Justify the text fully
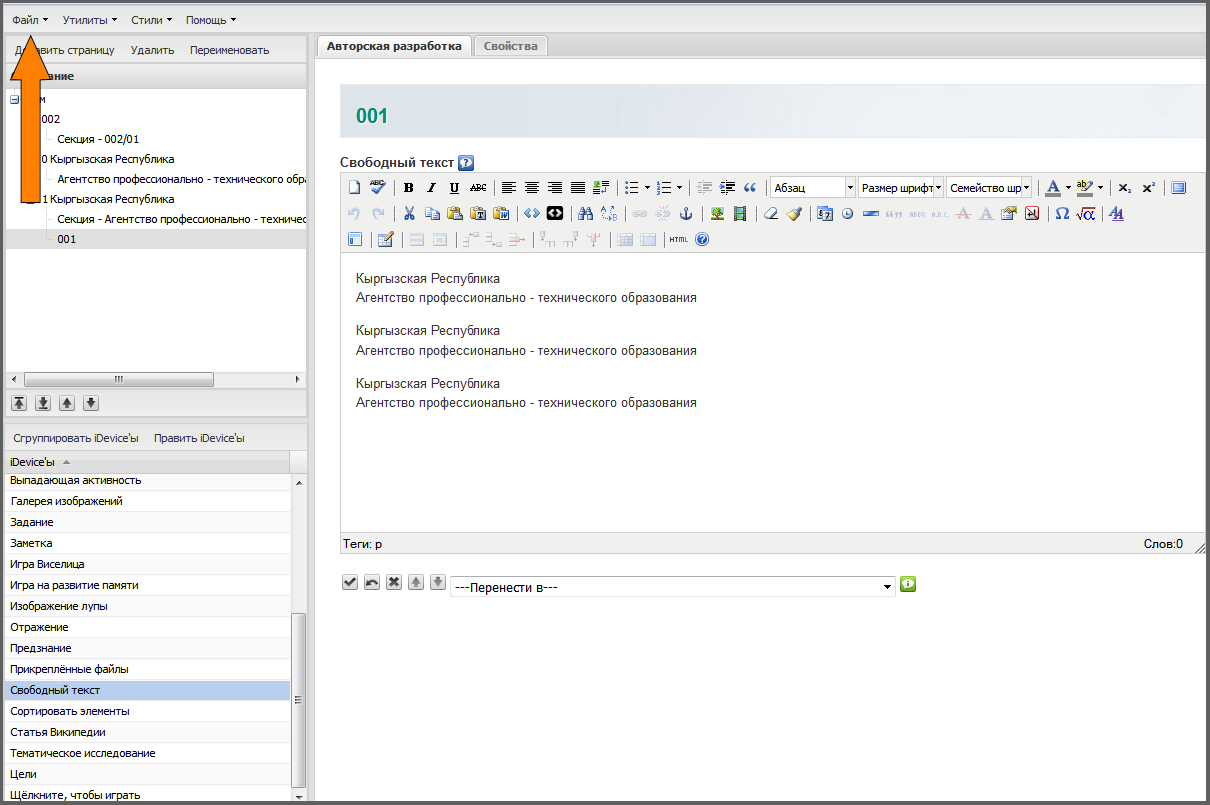Image resolution: width=1210 pixels, height=805 pixels. click(578, 188)
